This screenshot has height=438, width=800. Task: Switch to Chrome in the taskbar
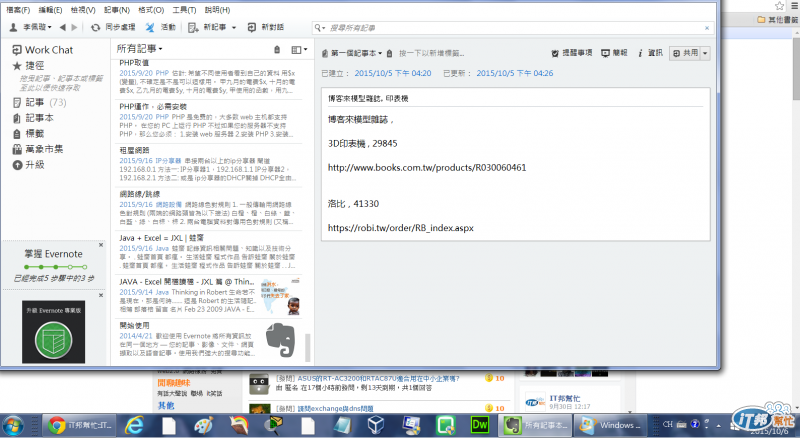(80, 425)
